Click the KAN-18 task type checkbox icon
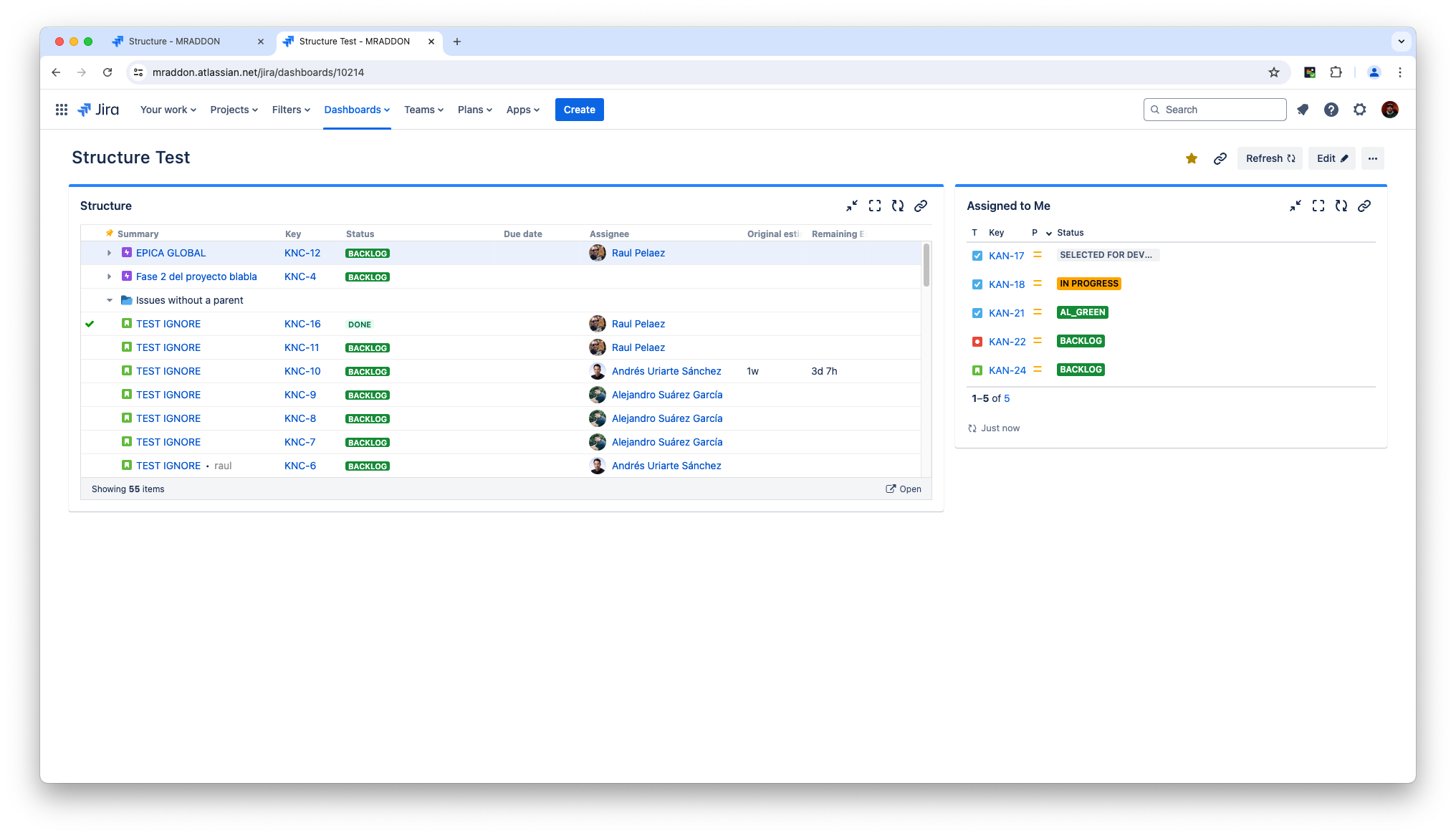The height and width of the screenshot is (836, 1456). click(977, 284)
